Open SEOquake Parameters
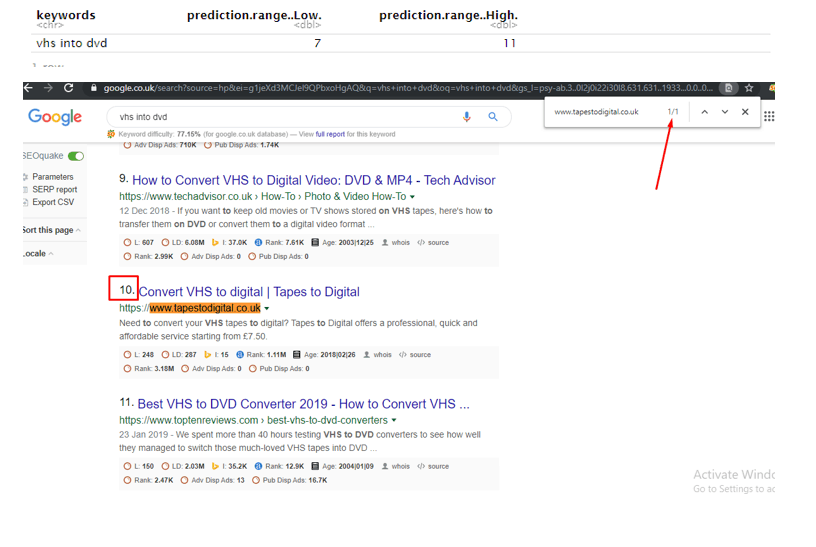Viewport: 816px width, 547px height. tap(53, 177)
